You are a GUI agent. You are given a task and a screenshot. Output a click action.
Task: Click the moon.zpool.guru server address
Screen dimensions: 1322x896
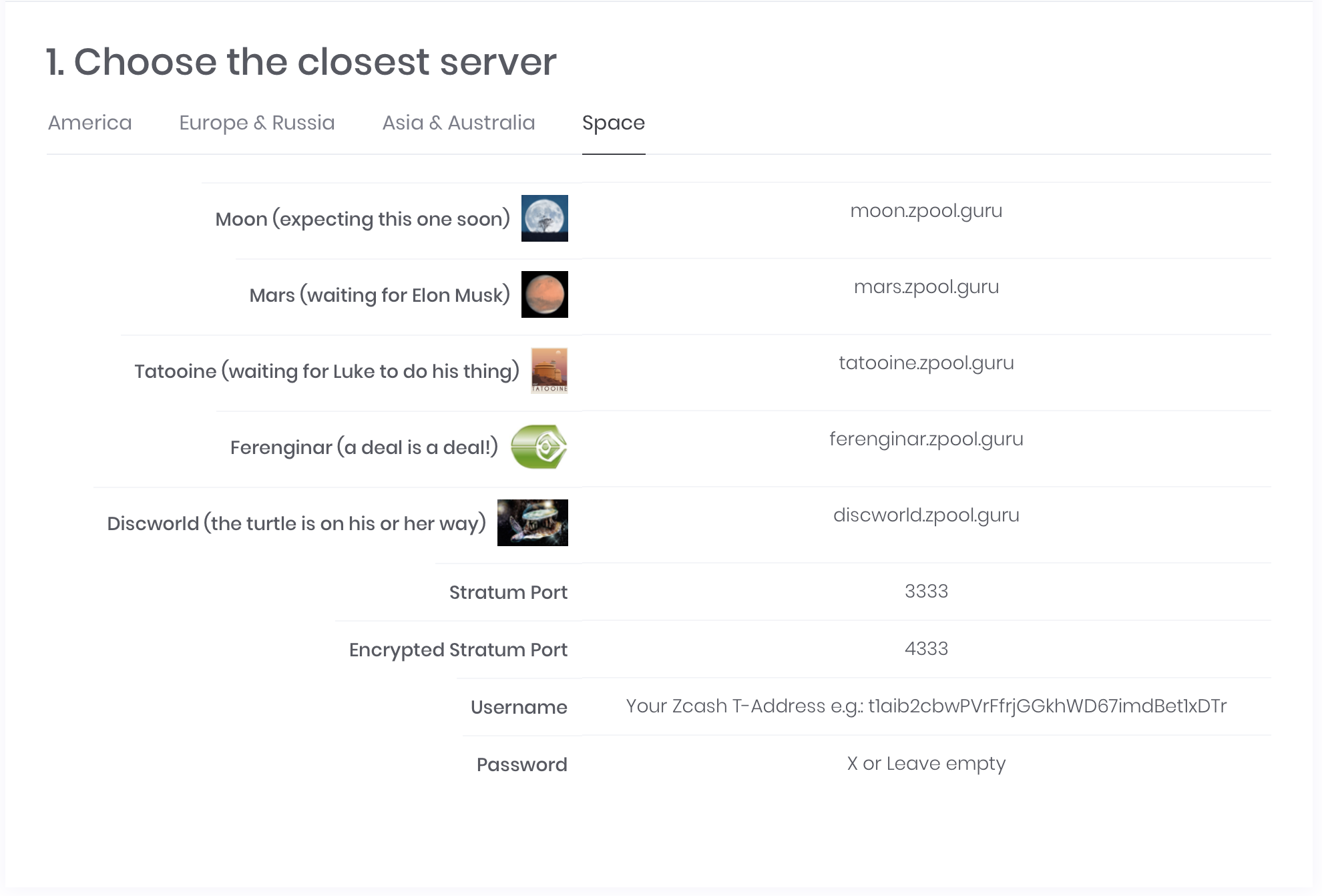[x=925, y=211]
